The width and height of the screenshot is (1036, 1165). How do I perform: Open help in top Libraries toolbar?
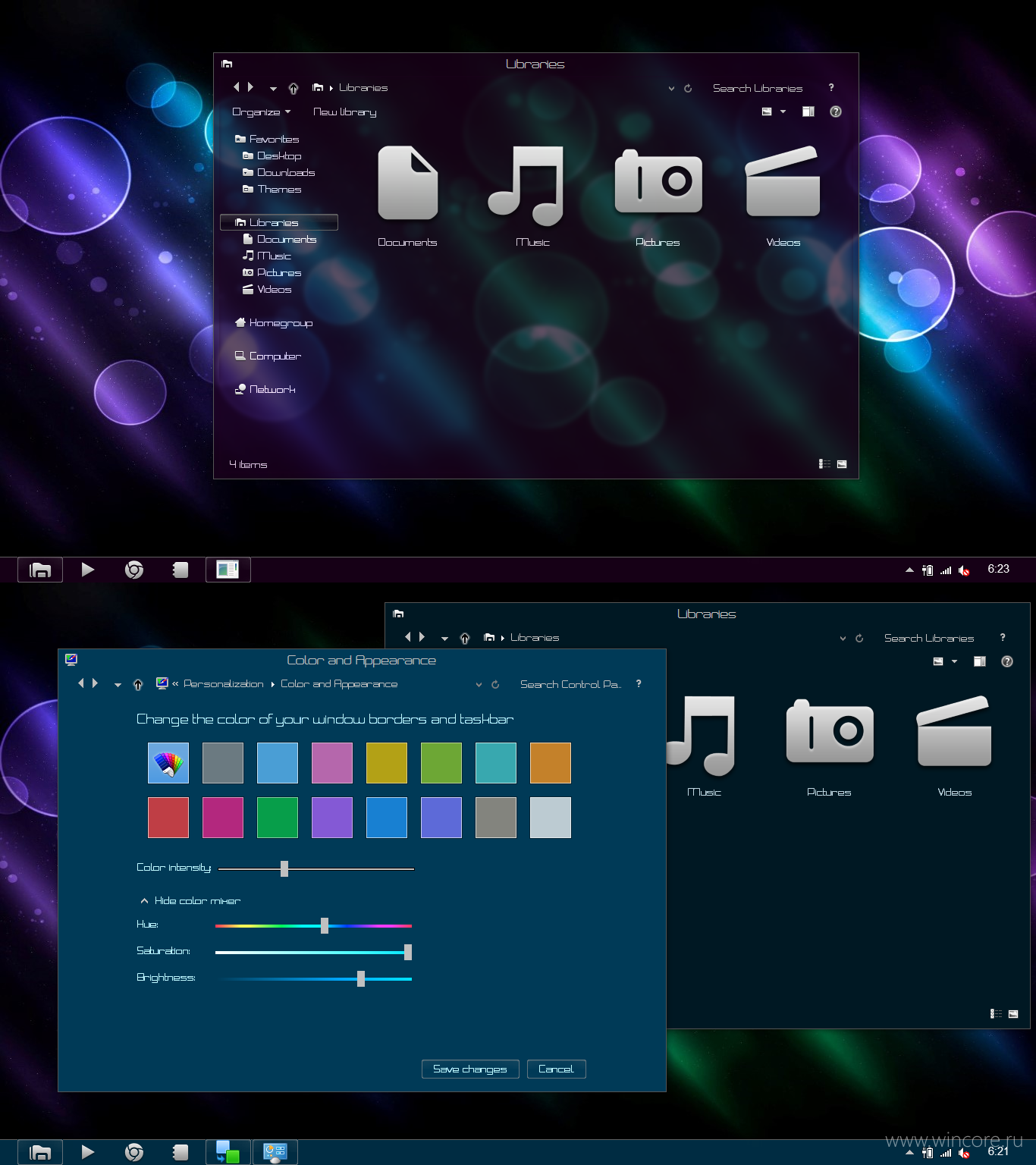(x=836, y=111)
